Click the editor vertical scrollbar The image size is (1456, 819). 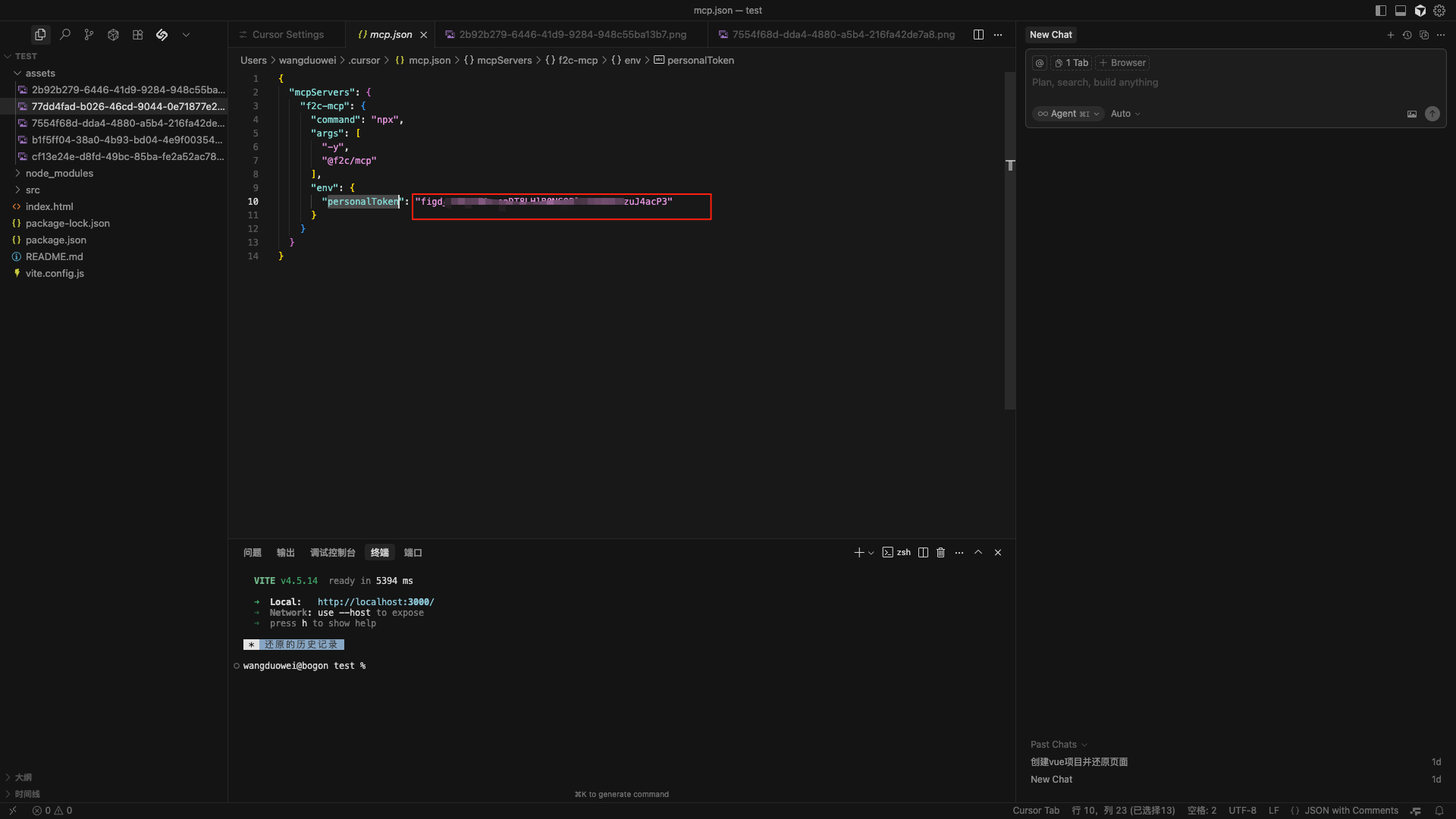coord(1009,243)
